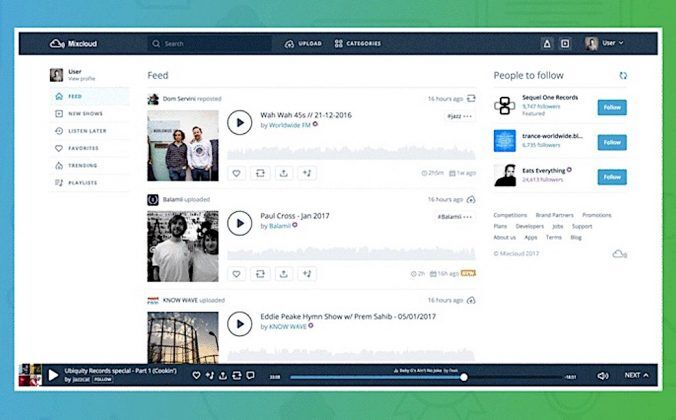This screenshot has height=420, width=676.
Task: Add now-playing show to playlist in player
Action: [x=210, y=375]
